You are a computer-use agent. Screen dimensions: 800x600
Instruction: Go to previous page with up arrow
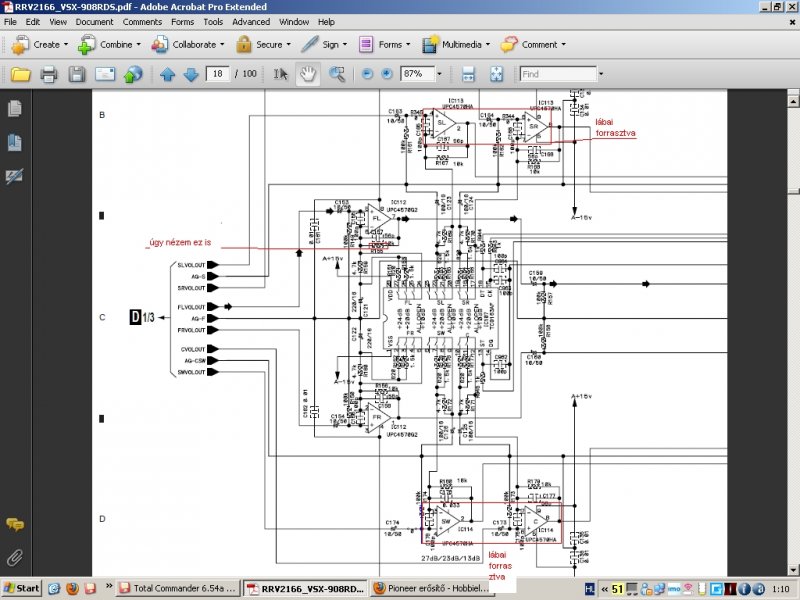coord(167,74)
